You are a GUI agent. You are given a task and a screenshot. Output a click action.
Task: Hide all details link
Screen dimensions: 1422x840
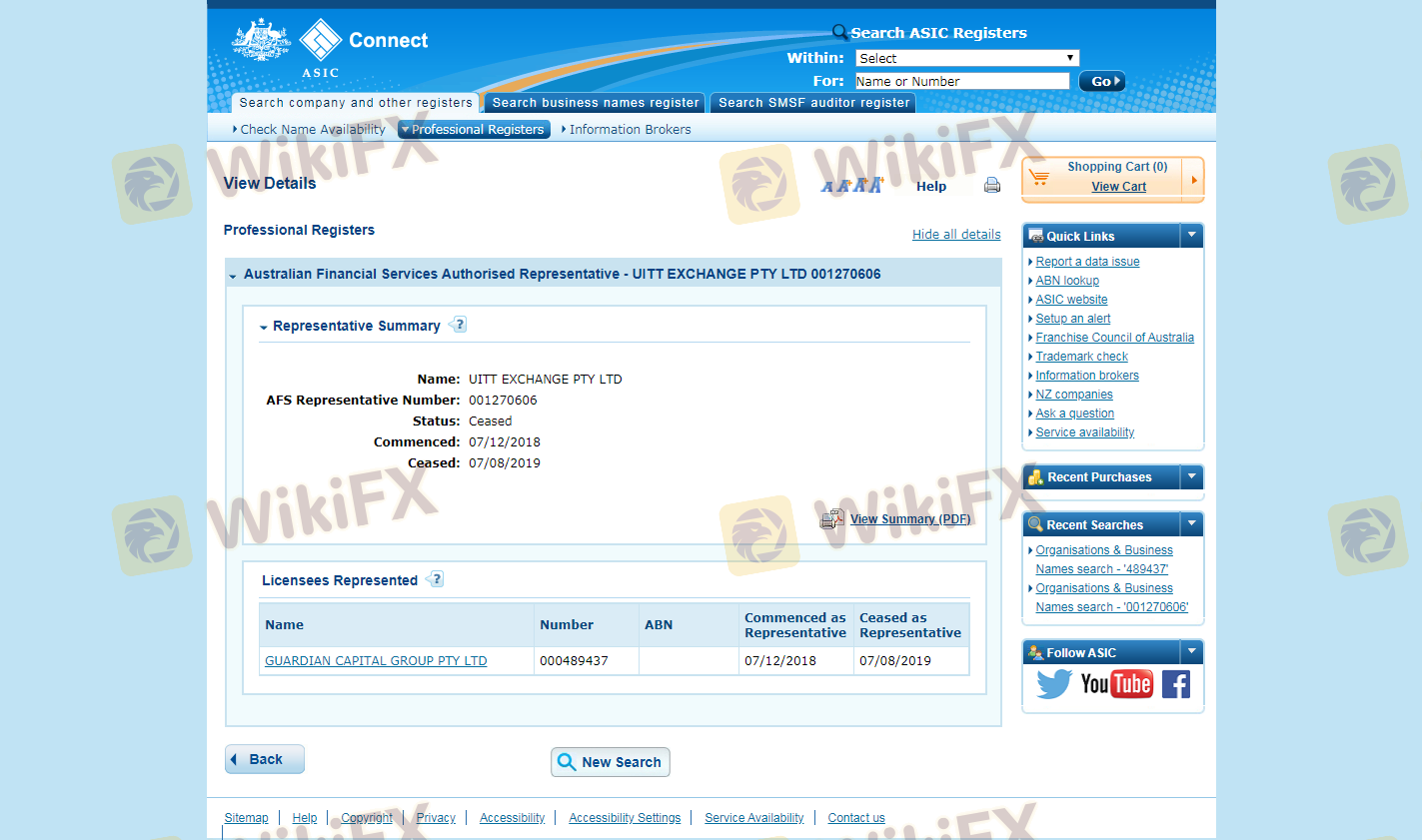[956, 235]
